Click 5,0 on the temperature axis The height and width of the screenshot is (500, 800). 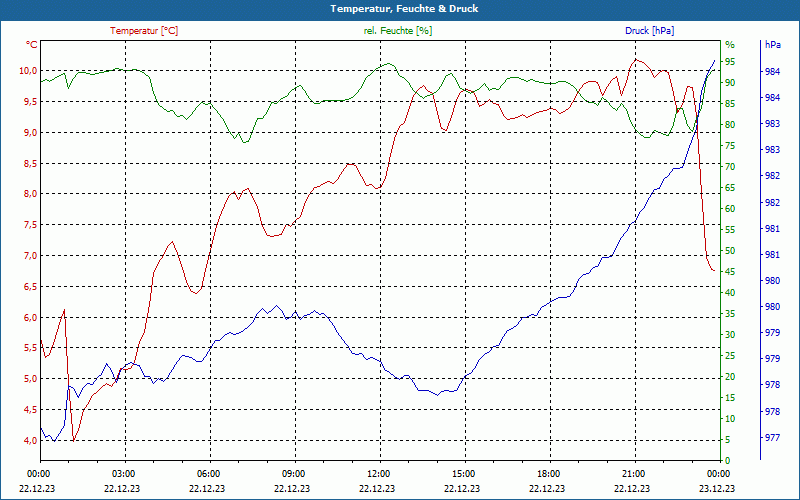pyautogui.click(x=31, y=379)
